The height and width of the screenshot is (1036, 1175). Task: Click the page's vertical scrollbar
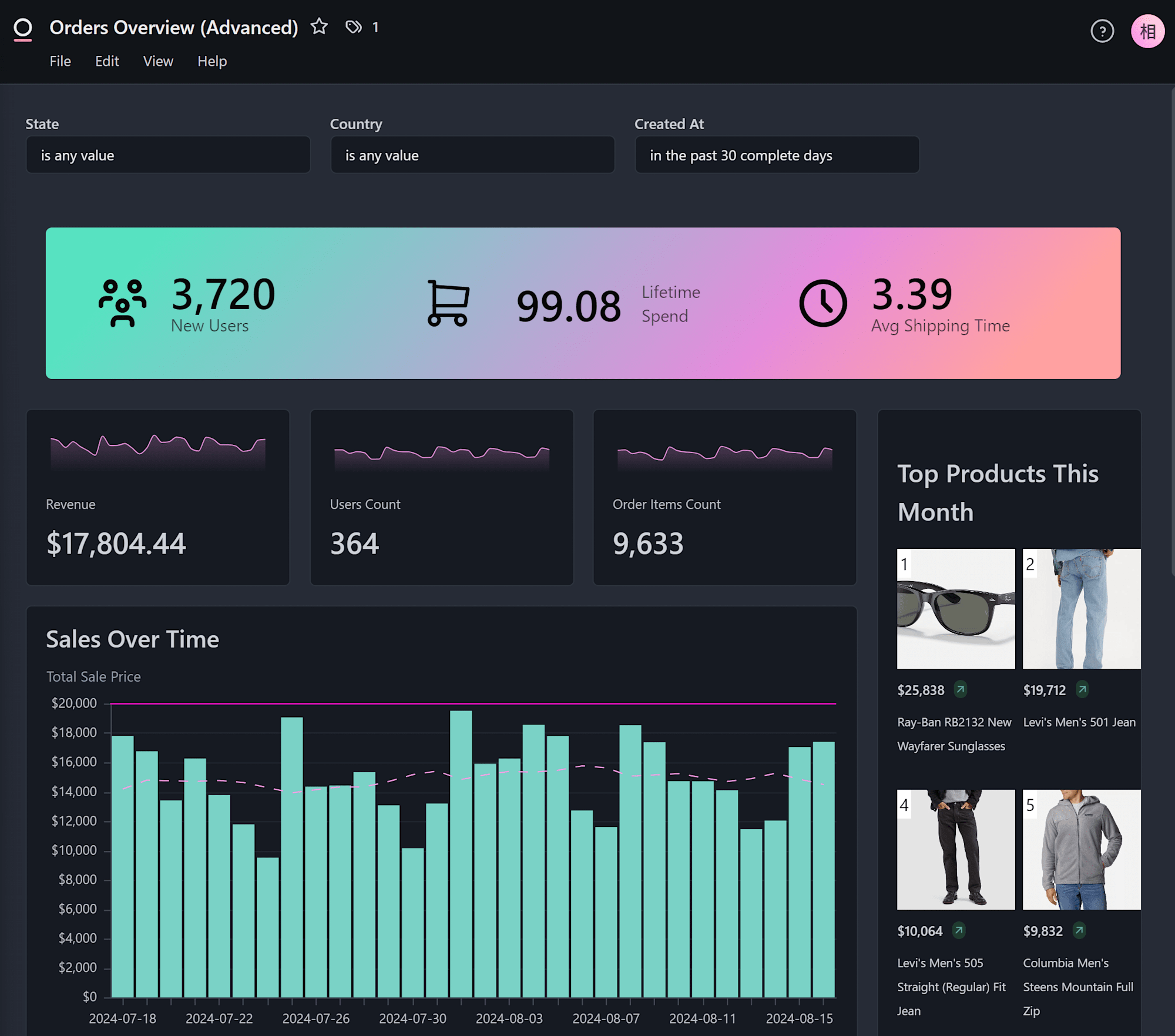[x=1172, y=332]
